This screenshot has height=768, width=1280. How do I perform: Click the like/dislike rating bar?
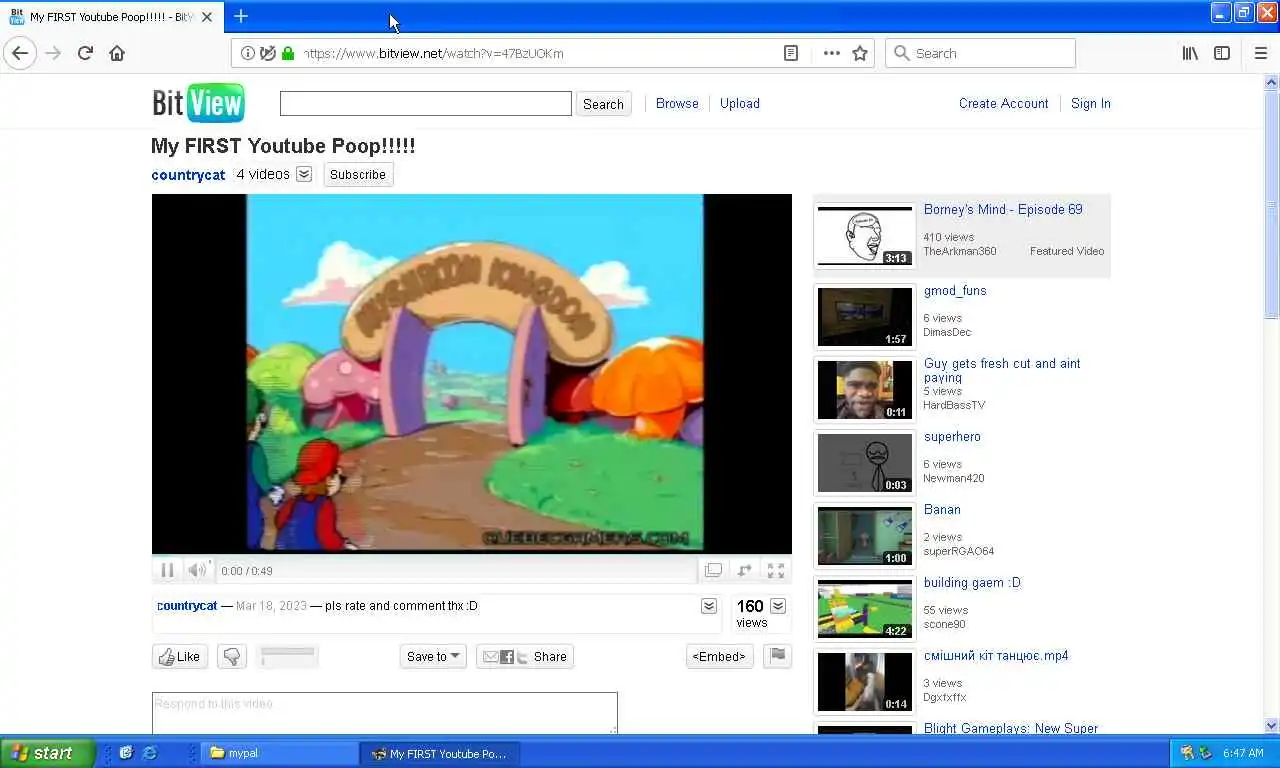coord(288,656)
